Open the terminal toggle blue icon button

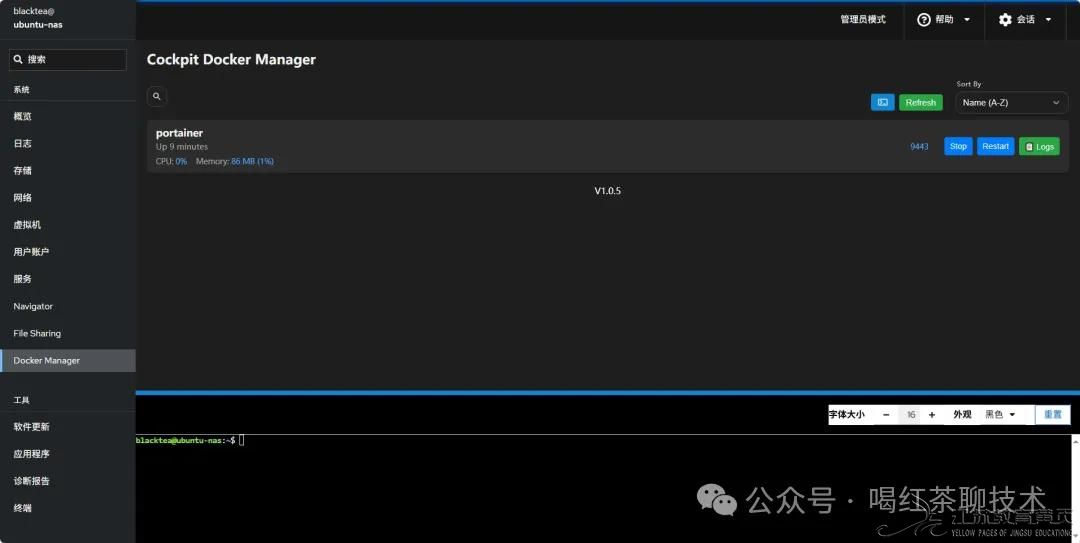(882, 102)
